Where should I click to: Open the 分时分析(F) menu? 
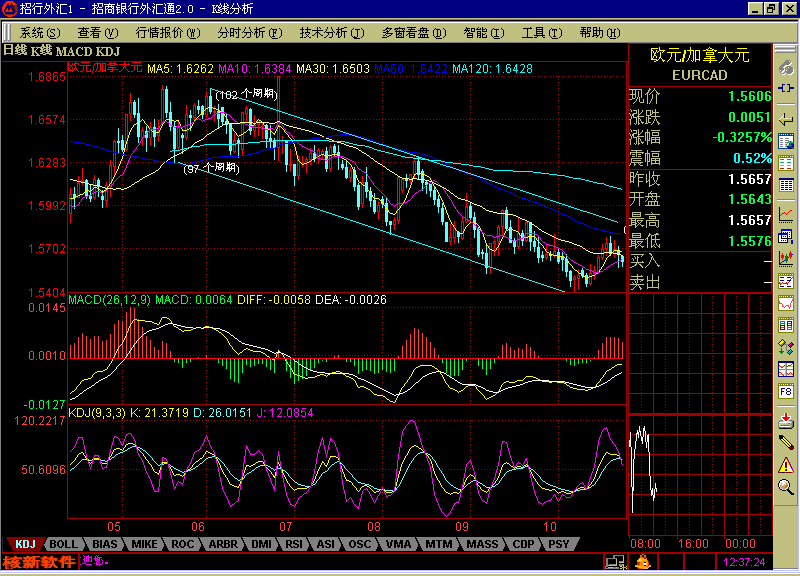point(249,33)
